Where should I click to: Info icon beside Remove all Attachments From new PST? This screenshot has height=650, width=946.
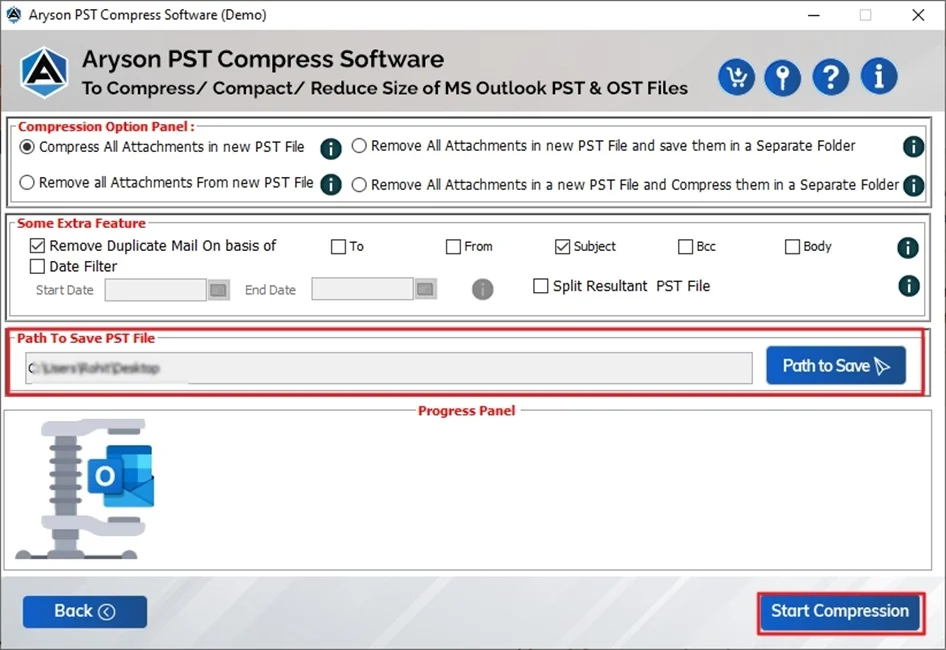[x=331, y=184]
